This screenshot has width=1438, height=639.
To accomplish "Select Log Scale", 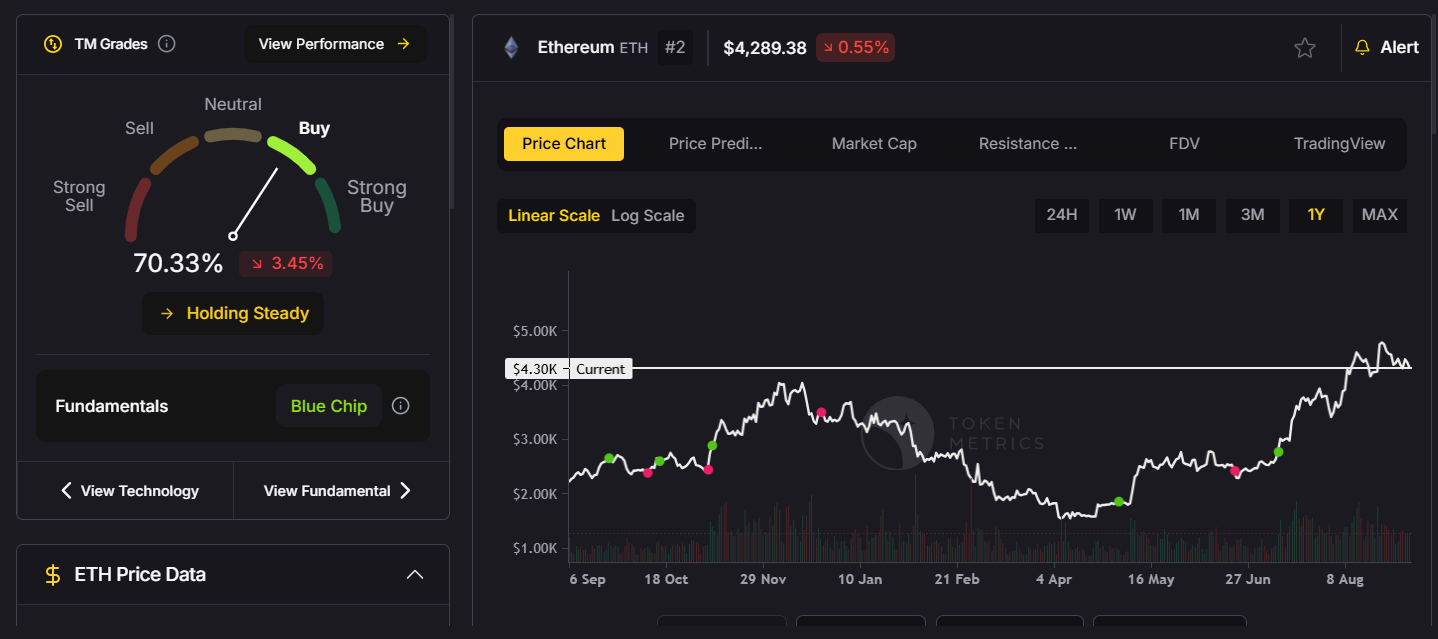I will pyautogui.click(x=648, y=216).
